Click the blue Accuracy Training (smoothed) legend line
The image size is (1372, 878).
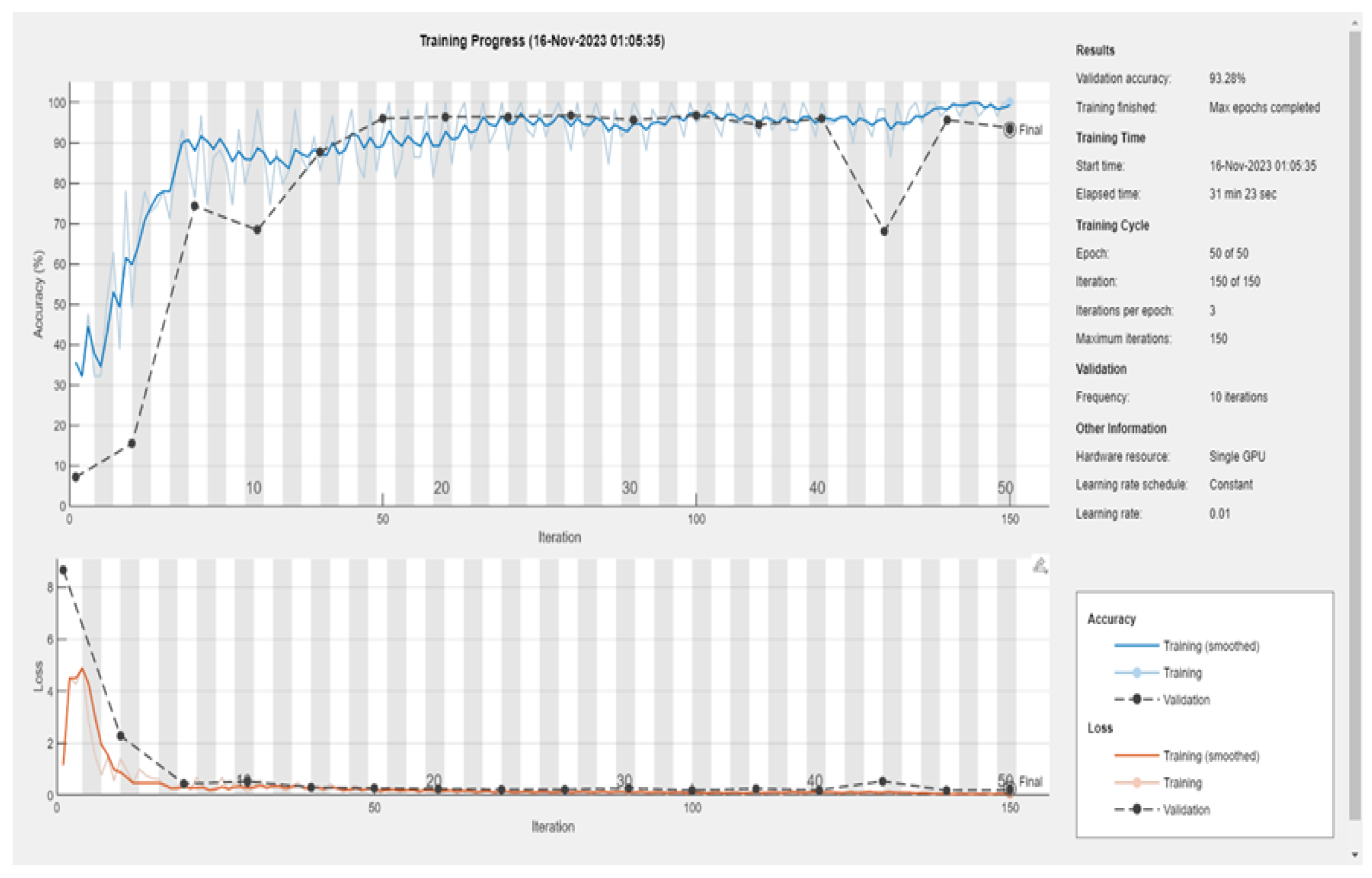coord(1136,645)
